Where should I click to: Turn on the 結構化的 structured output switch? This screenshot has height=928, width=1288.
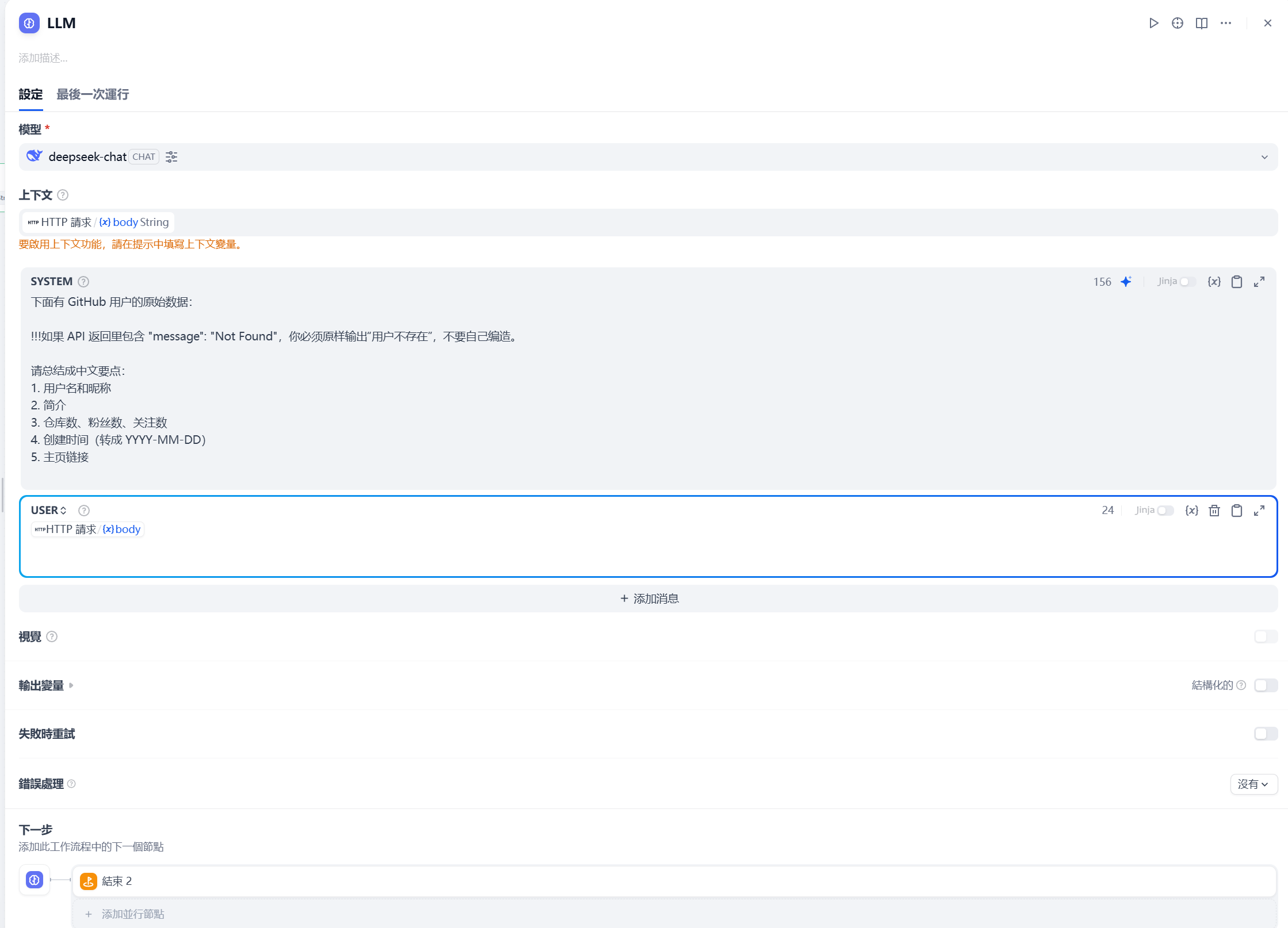1266,685
